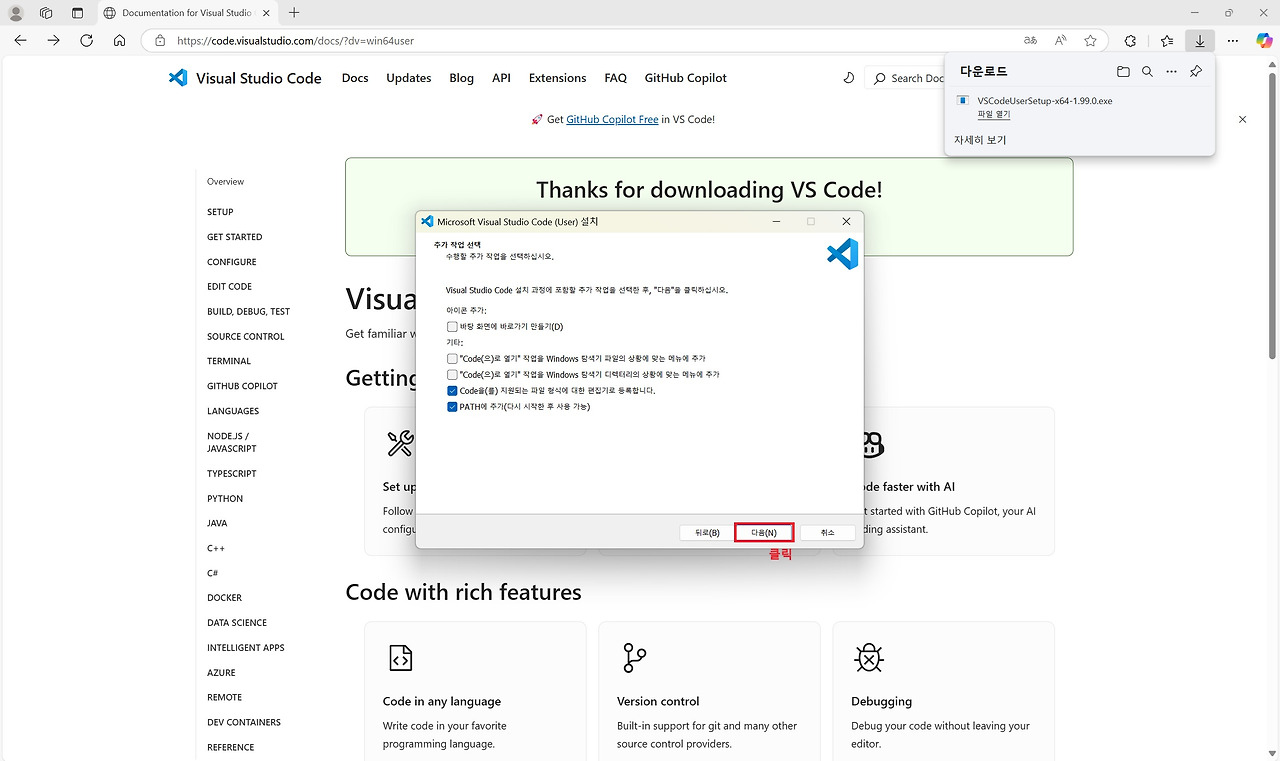1280x761 pixels.
Task: Open the browser settings ellipsis menu
Action: 1232,40
